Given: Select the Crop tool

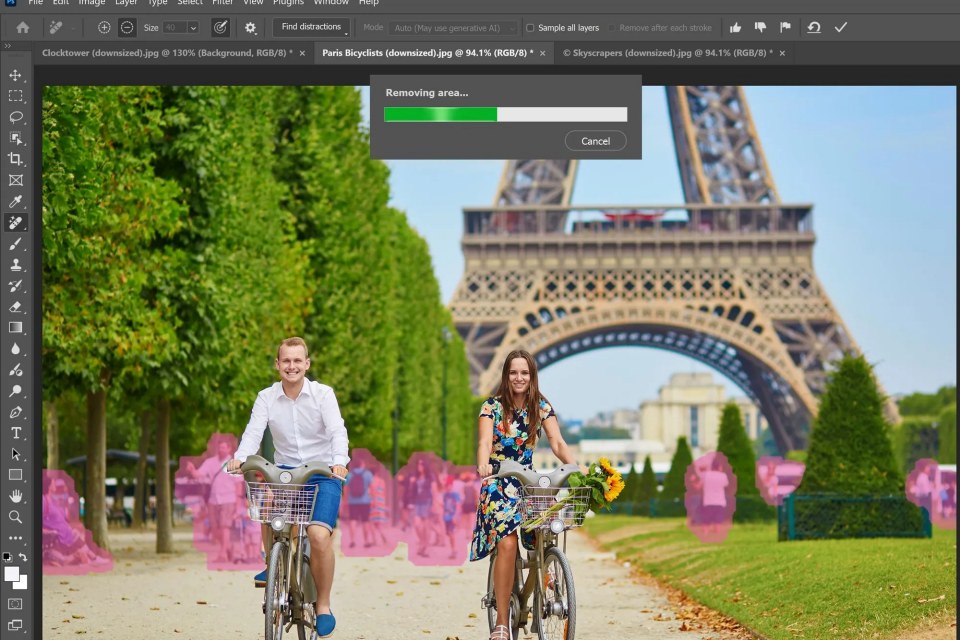Looking at the screenshot, I should pos(16,159).
